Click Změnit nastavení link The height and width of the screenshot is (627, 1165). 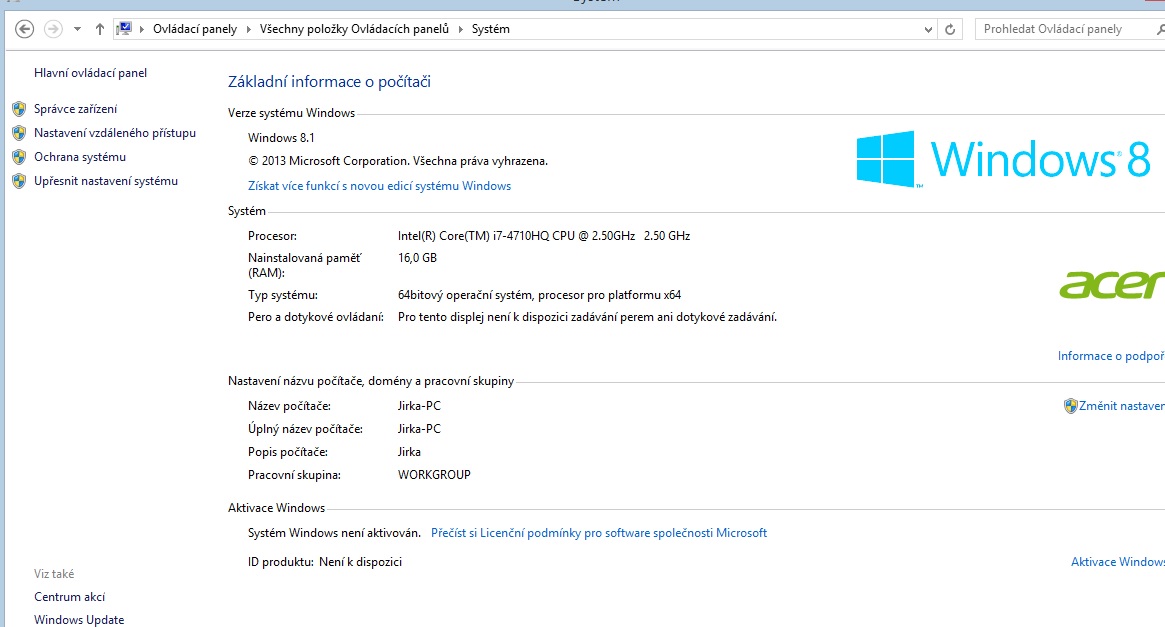[x=1121, y=406]
